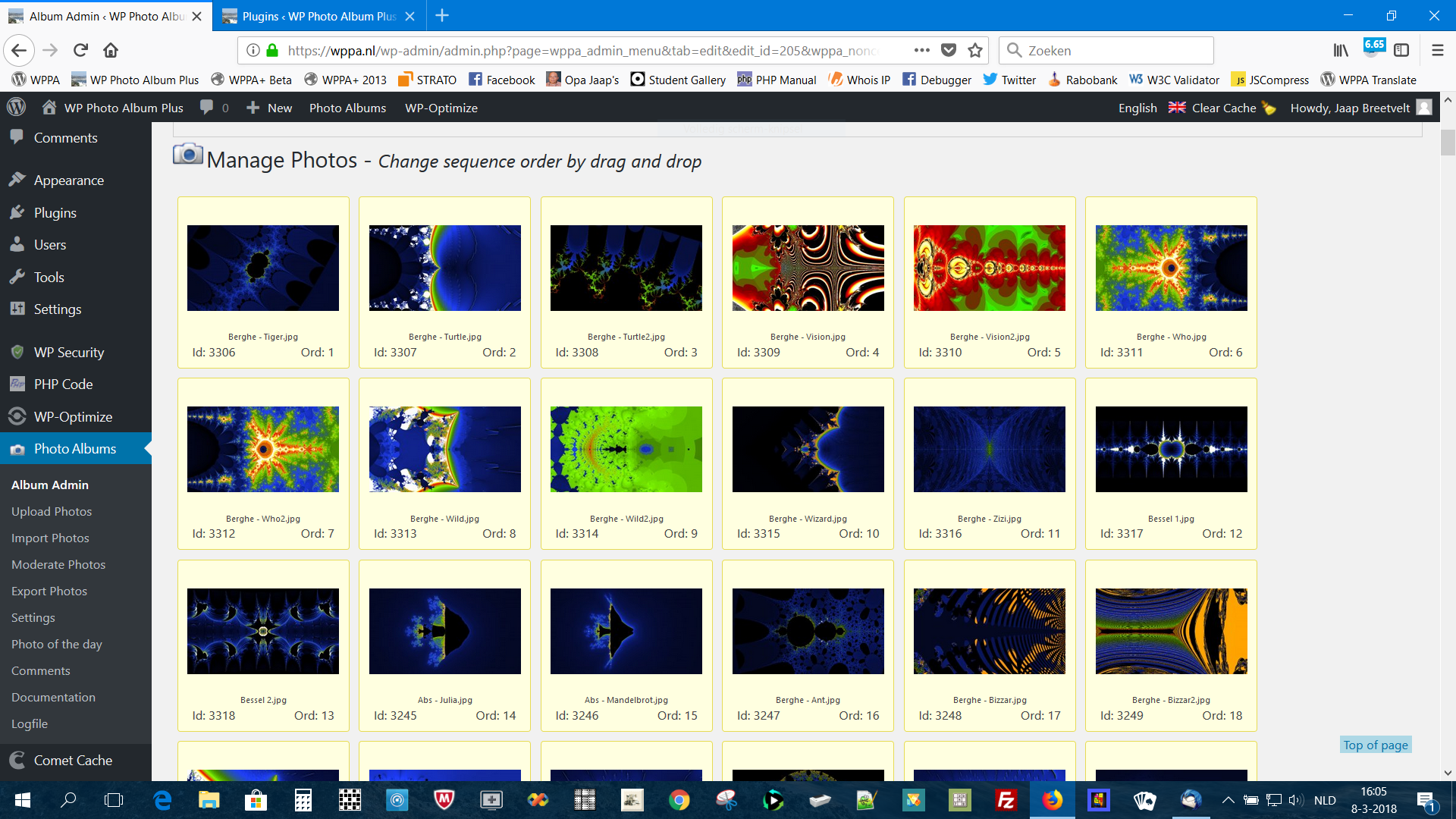The image size is (1456, 819).
Task: Click Top of page button
Action: tap(1374, 743)
